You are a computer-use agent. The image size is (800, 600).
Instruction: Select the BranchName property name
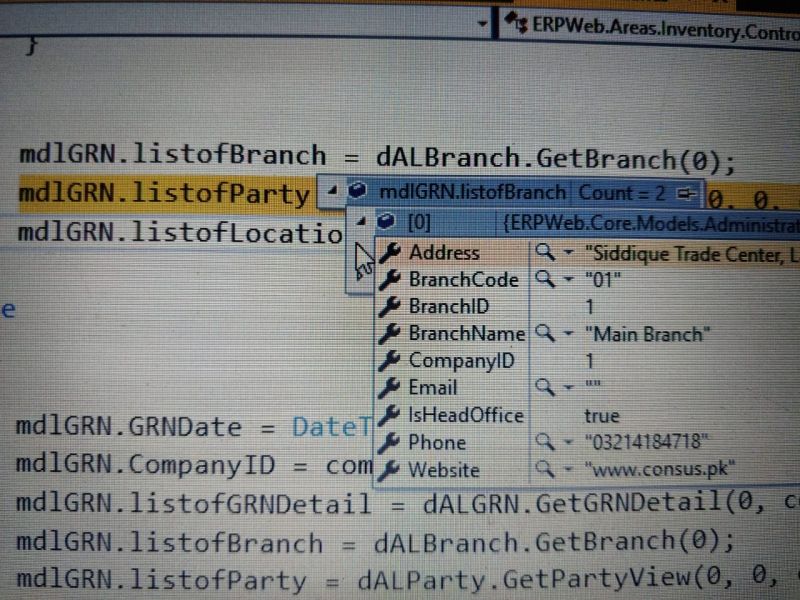pyautogui.click(x=467, y=334)
